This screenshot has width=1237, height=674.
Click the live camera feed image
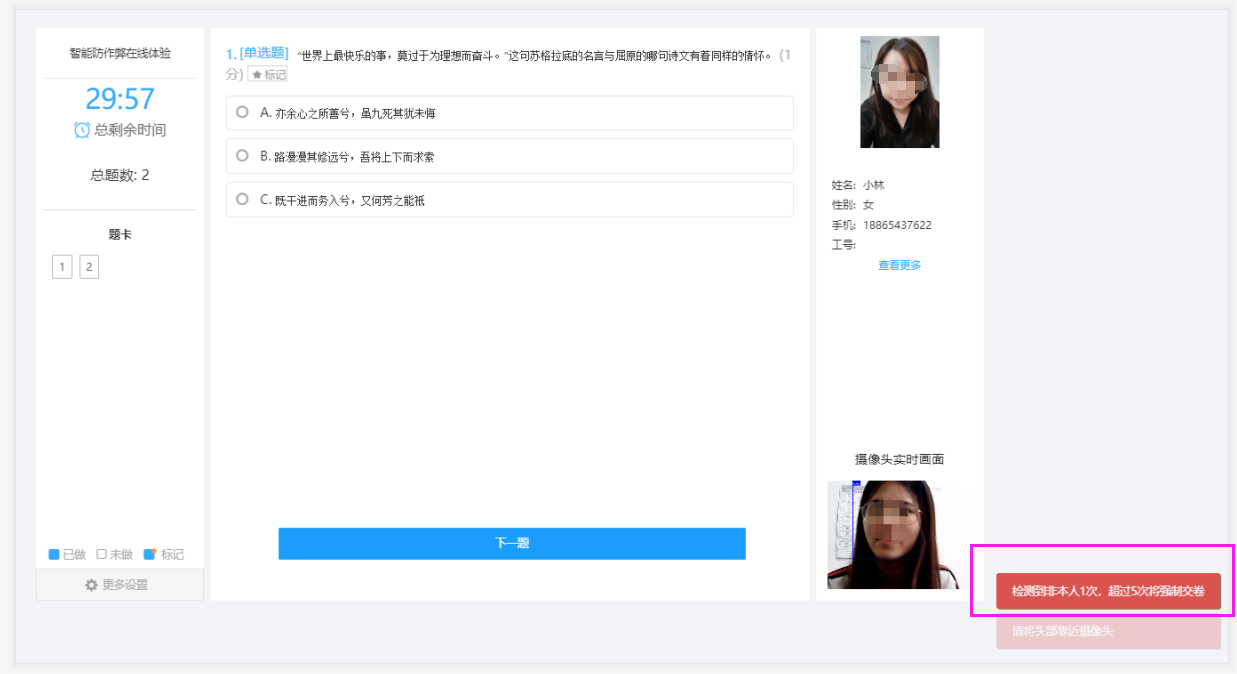pyautogui.click(x=884, y=534)
